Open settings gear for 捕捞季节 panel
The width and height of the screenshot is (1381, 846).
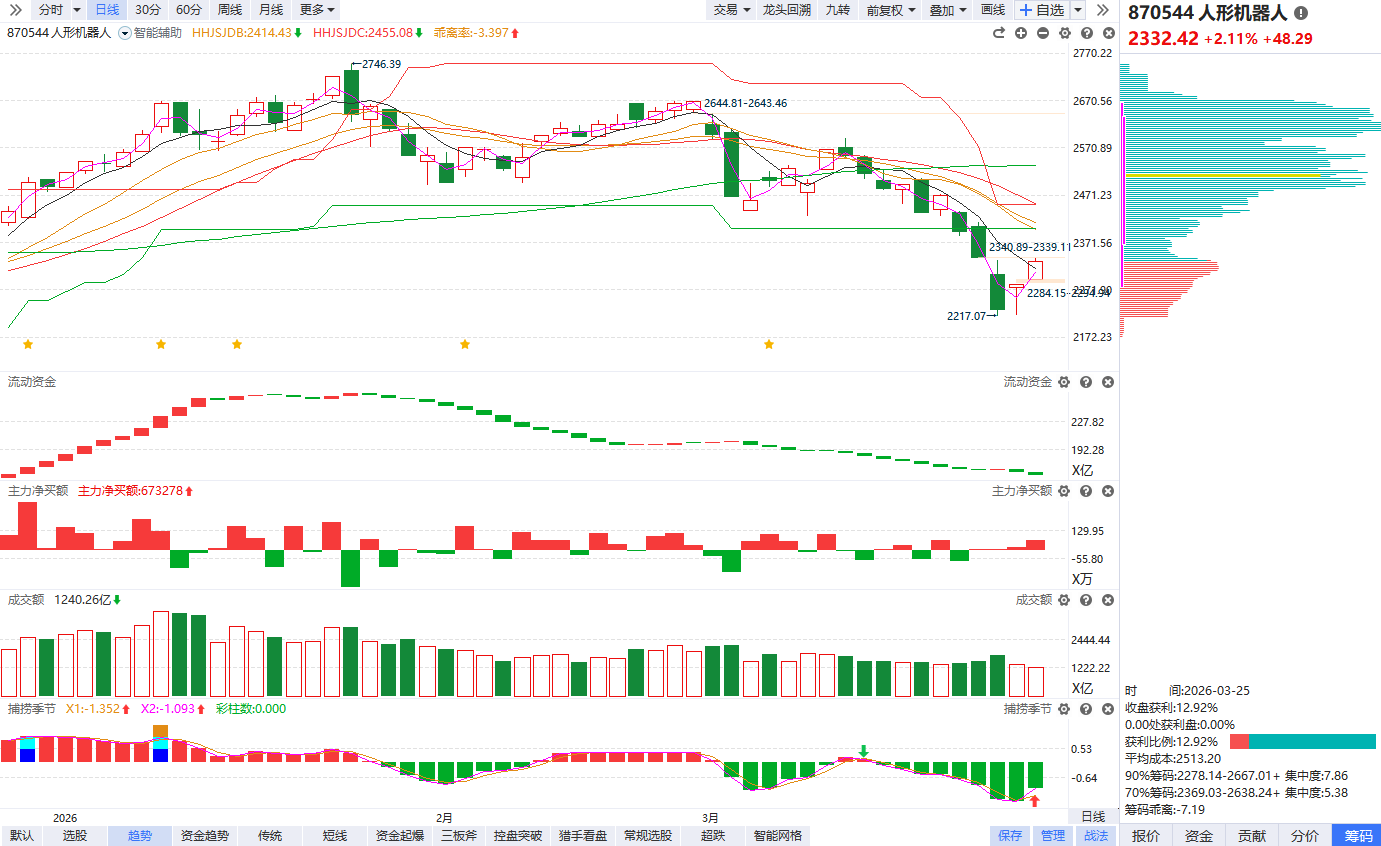pos(1064,708)
